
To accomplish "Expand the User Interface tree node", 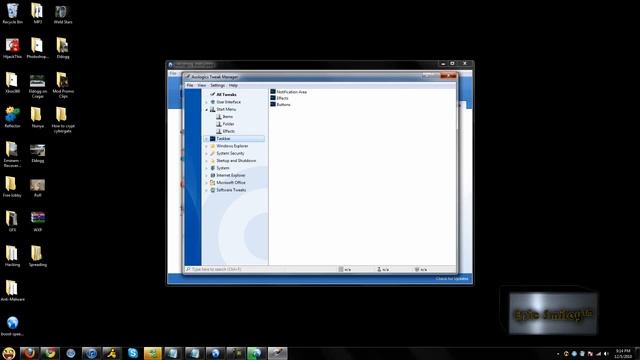I will [x=207, y=102].
